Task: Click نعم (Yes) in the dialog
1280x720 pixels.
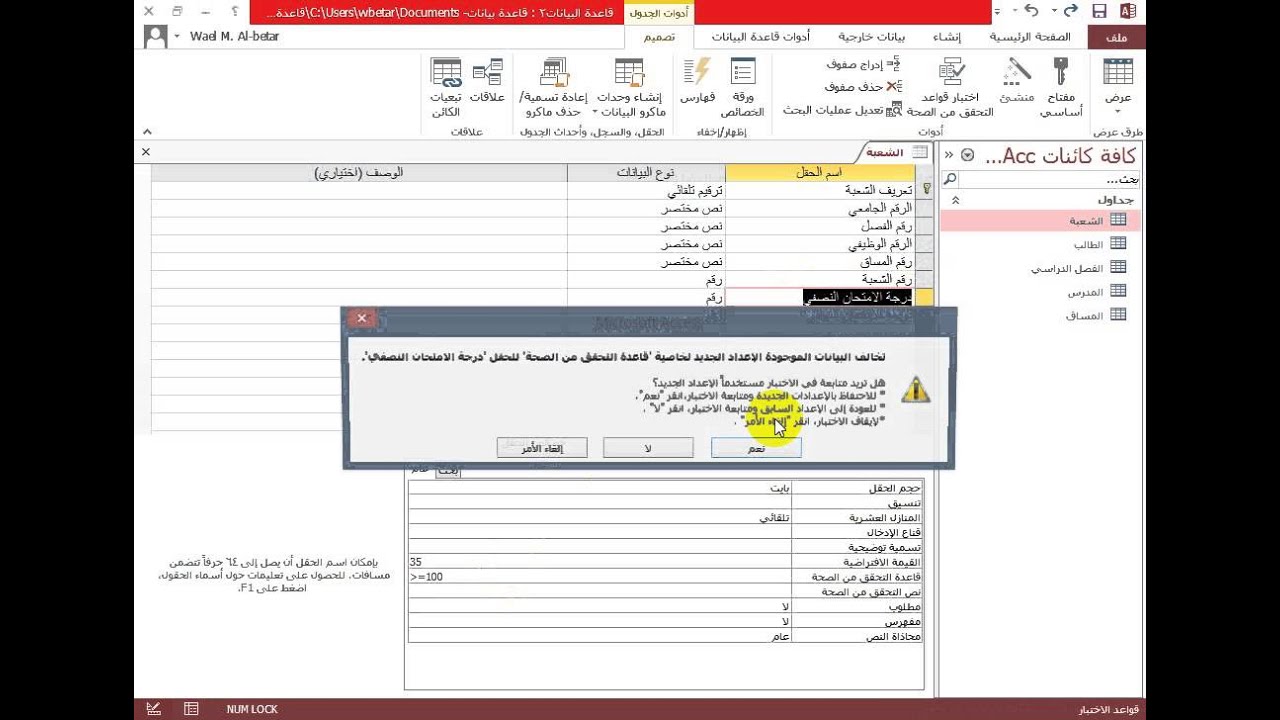Action: pyautogui.click(x=756, y=448)
